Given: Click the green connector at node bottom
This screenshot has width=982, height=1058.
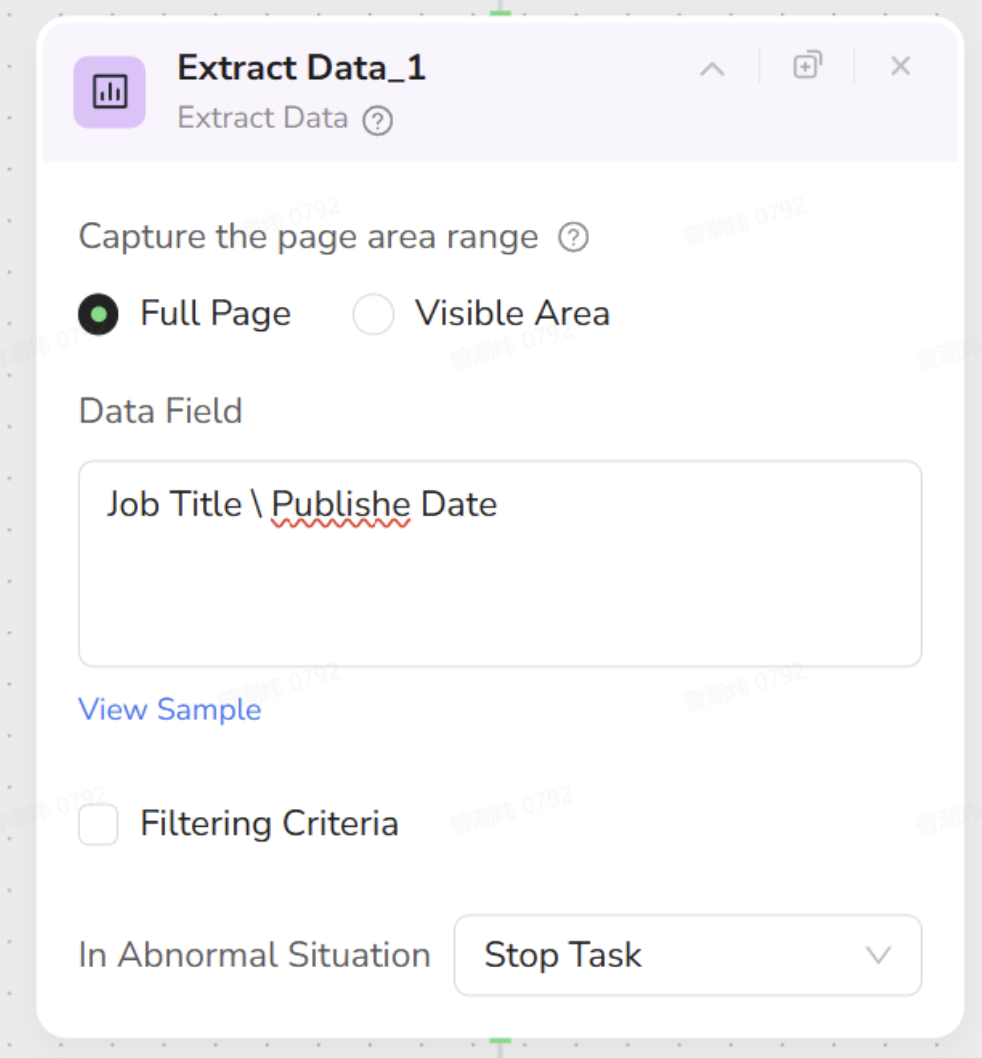Looking at the screenshot, I should point(500,1042).
